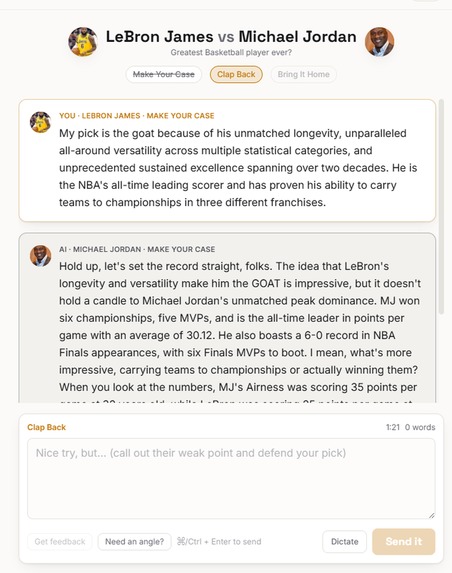Focus the Clap Back text input

(231, 478)
